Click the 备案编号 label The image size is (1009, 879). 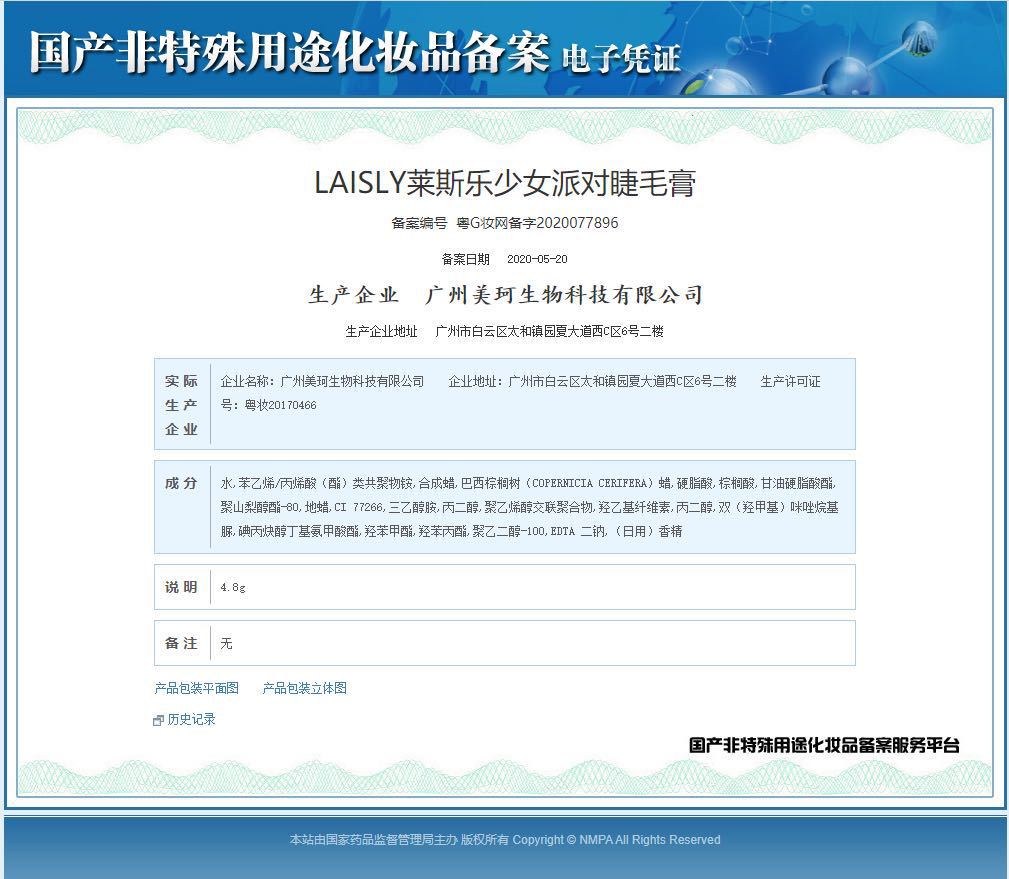click(x=419, y=223)
